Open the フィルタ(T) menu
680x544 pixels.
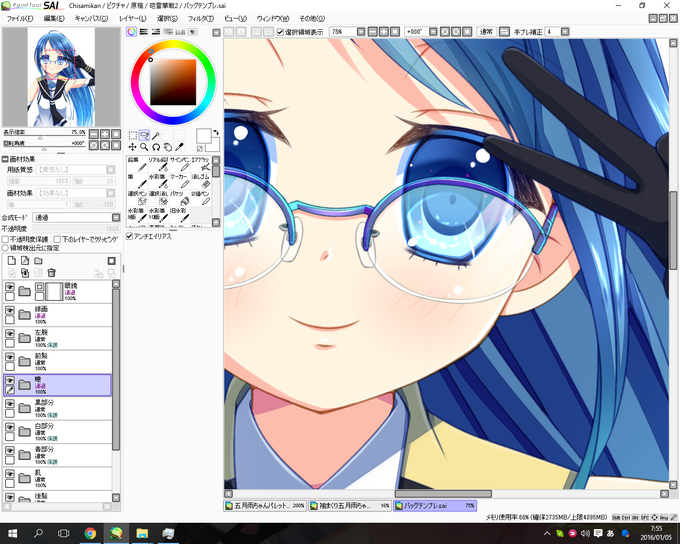(x=201, y=18)
